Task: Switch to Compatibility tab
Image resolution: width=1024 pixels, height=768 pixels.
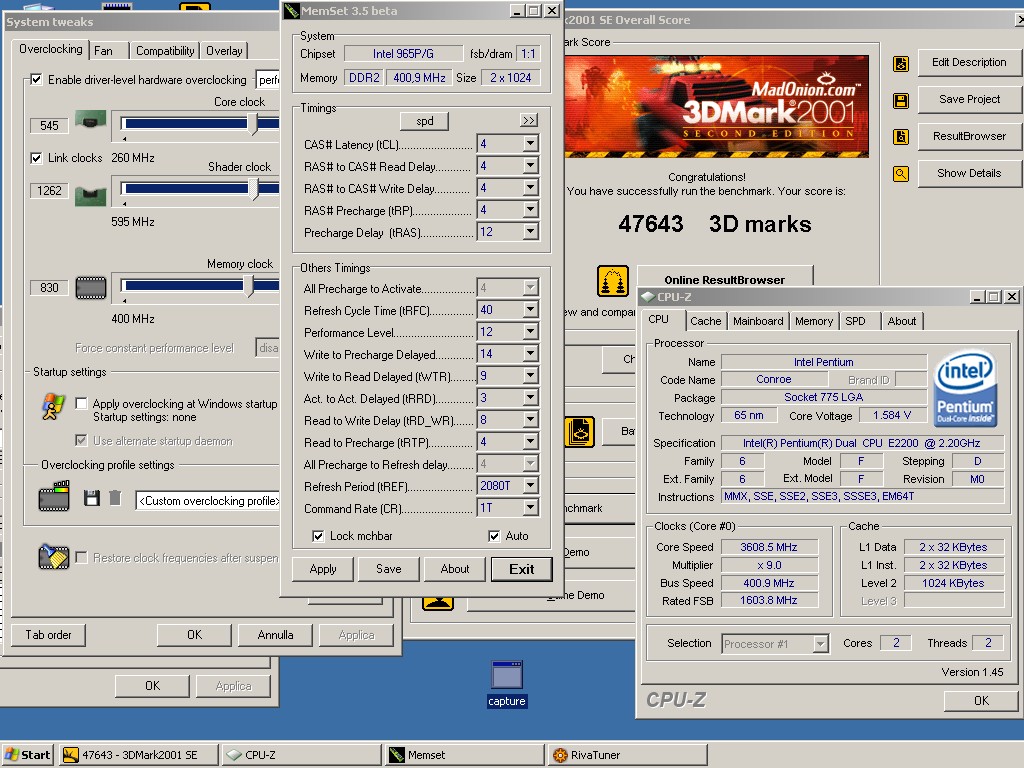Action: [x=165, y=51]
